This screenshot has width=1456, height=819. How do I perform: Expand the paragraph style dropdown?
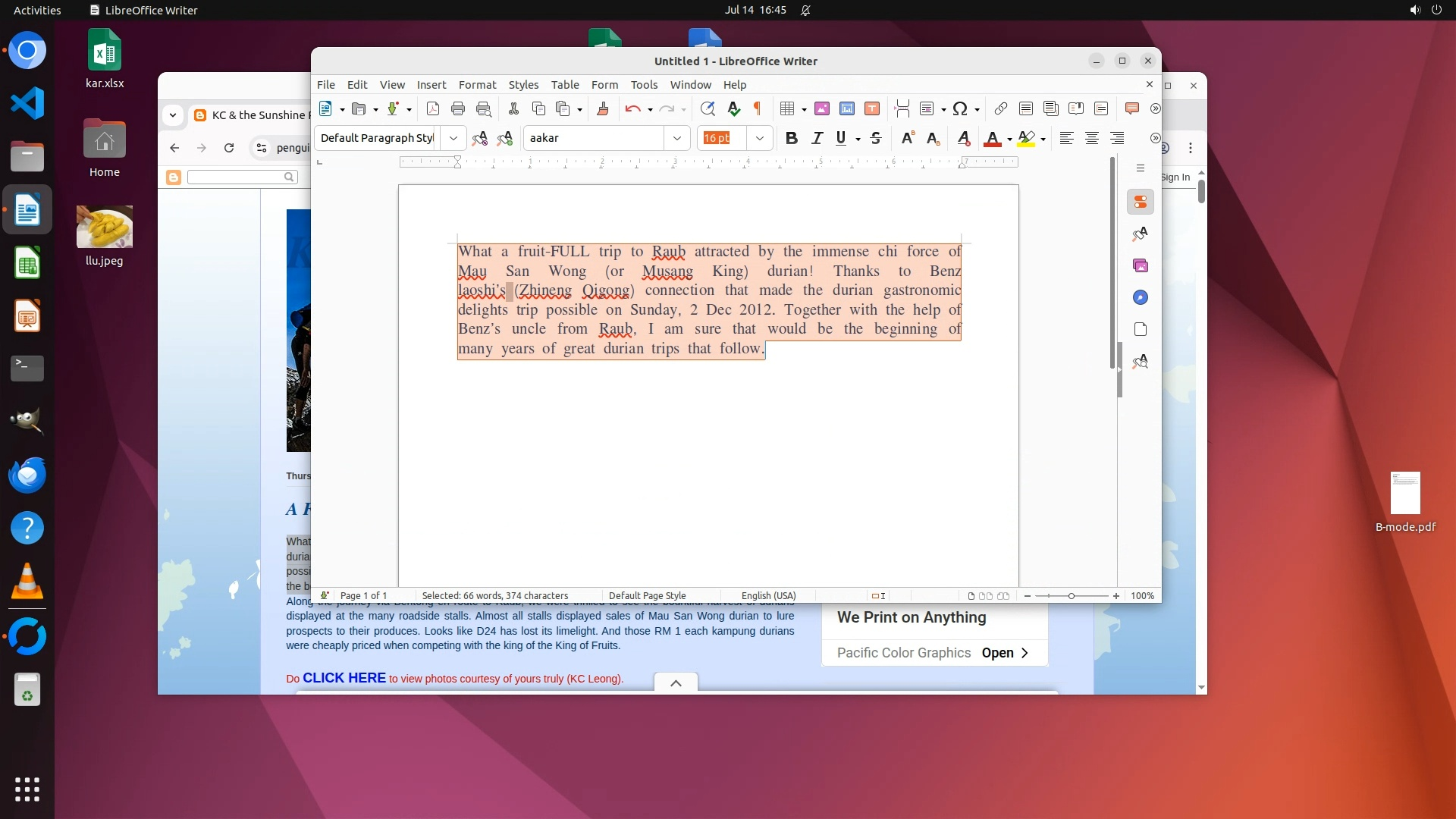coord(453,138)
